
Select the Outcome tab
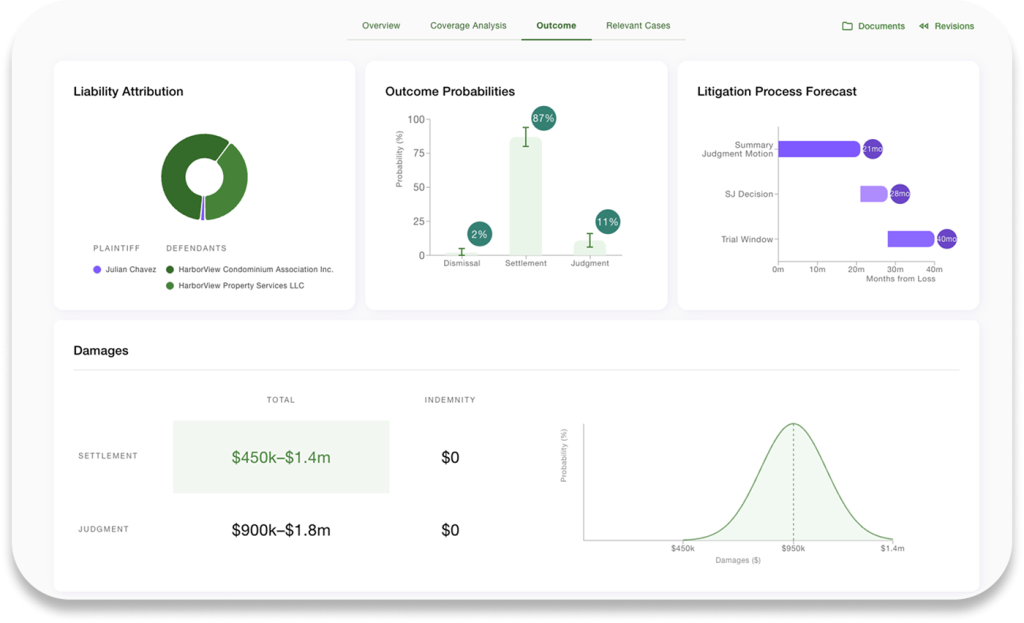[556, 25]
